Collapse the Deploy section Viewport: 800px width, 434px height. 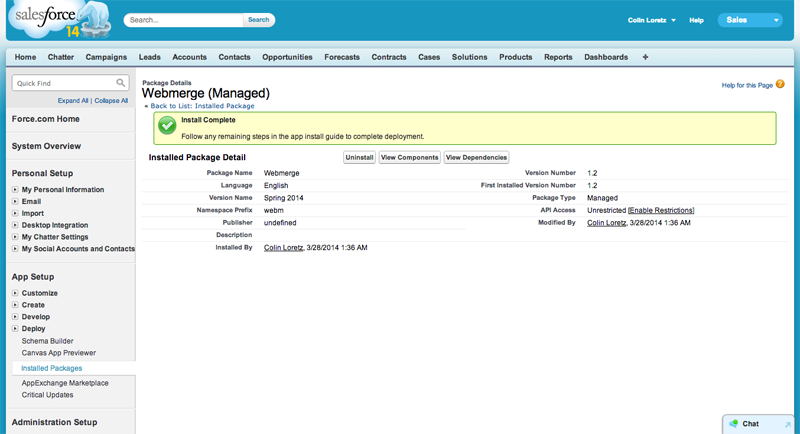15,328
